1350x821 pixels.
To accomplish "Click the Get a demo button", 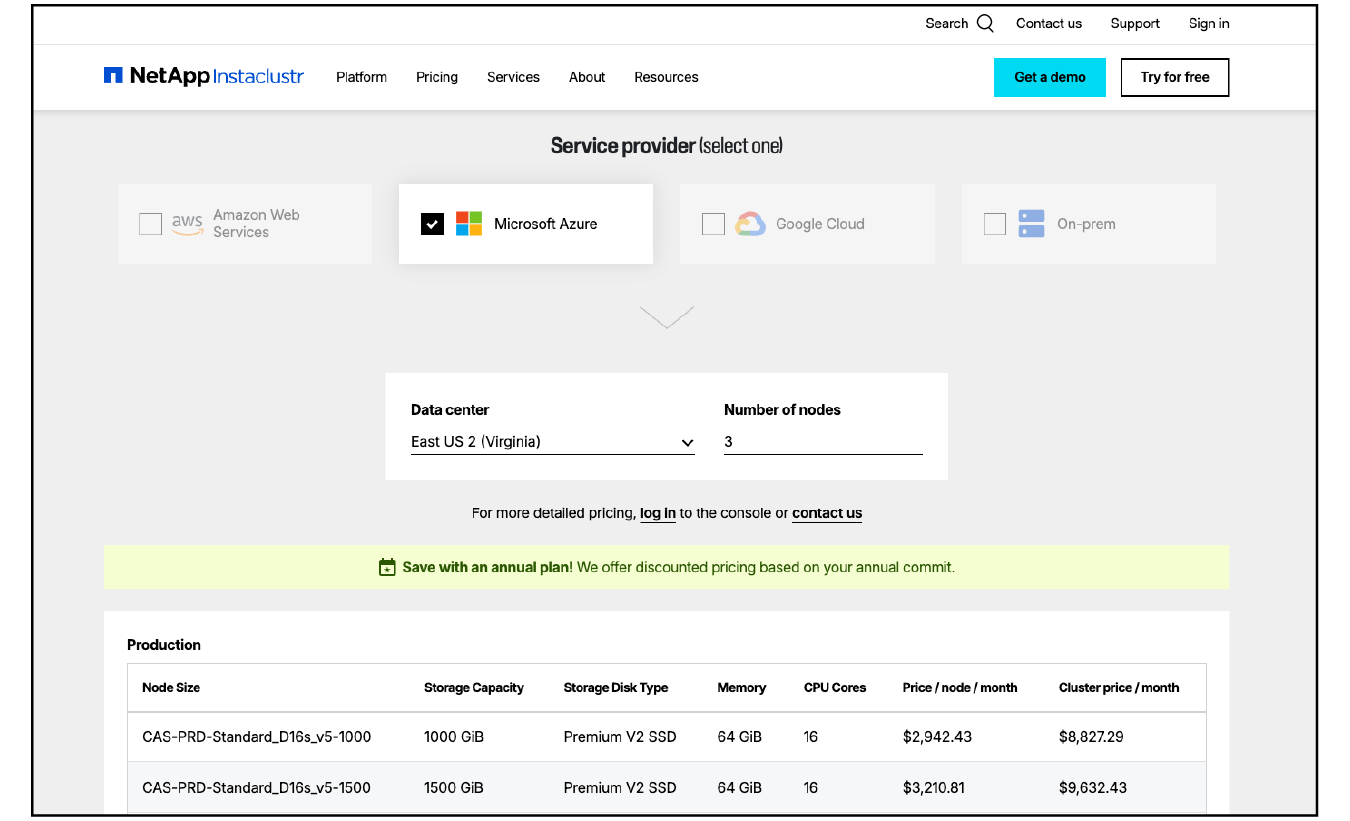I will pos(1050,77).
